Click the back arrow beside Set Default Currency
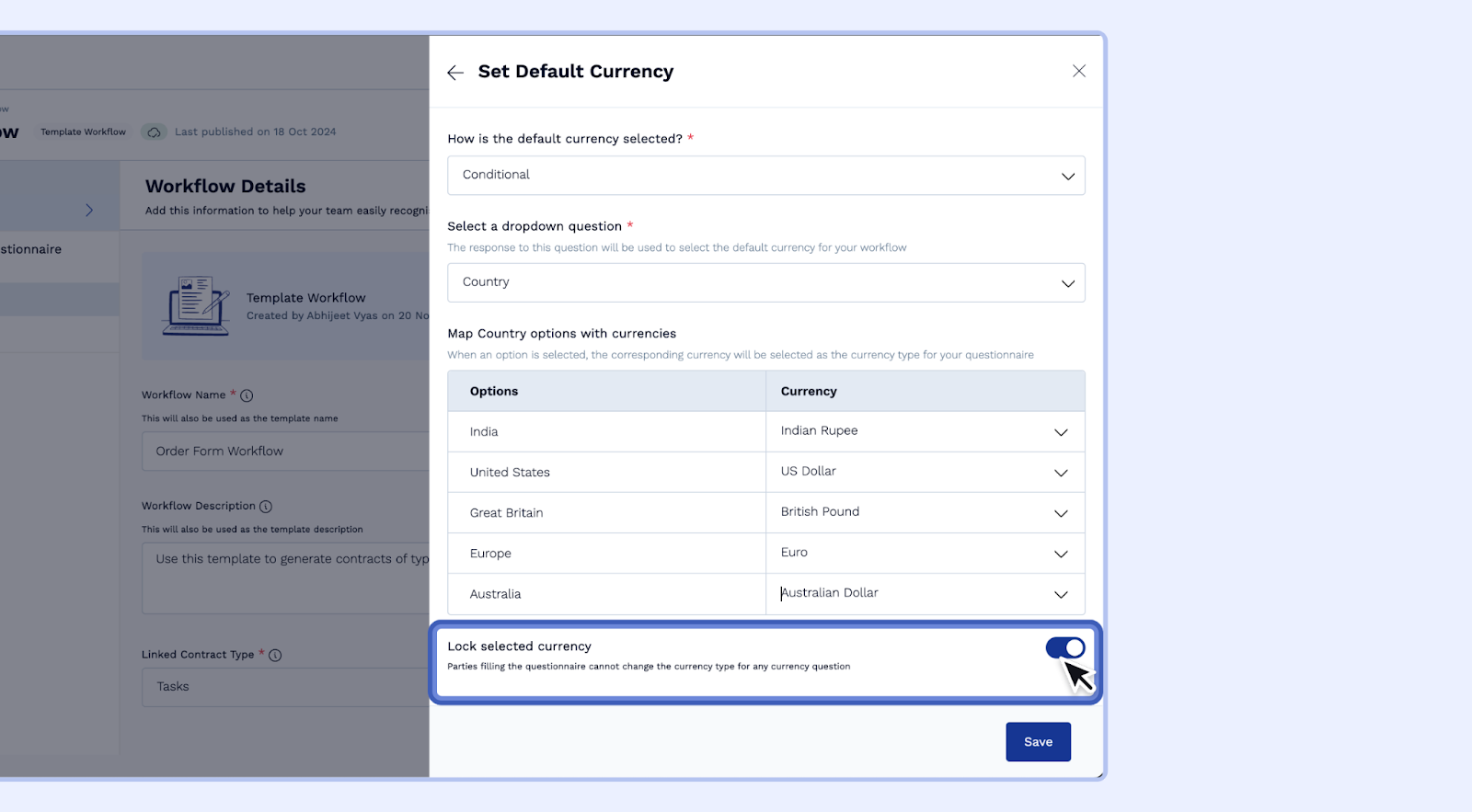This screenshot has height=812, width=1472. pyautogui.click(x=455, y=73)
